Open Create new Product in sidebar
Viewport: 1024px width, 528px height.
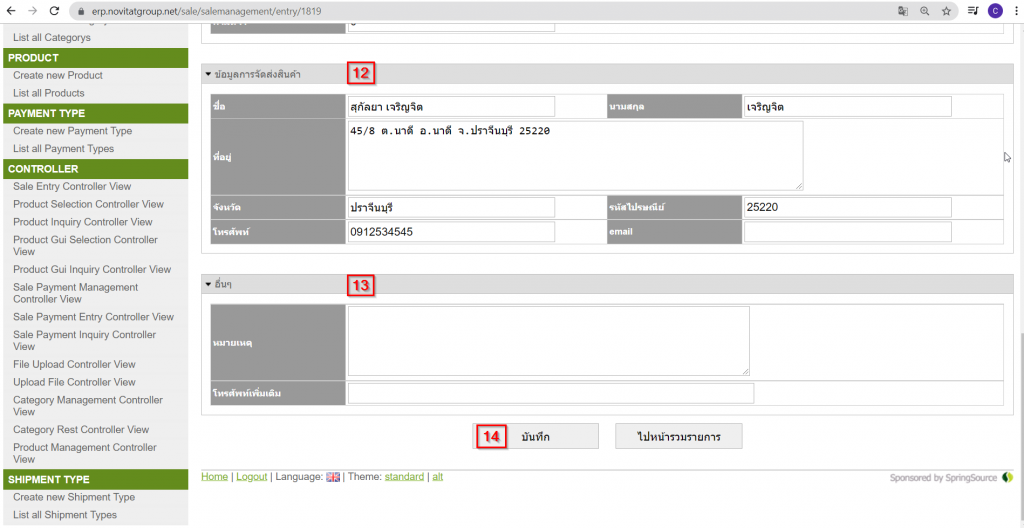pyautogui.click(x=58, y=76)
